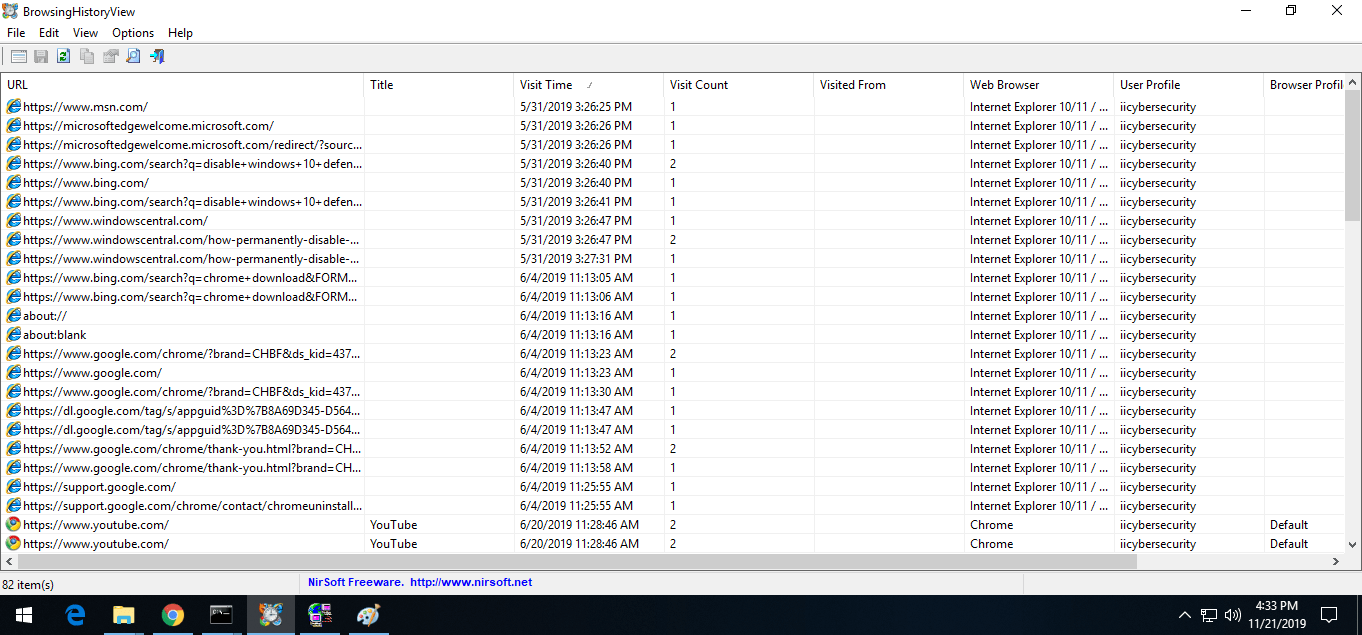The height and width of the screenshot is (635, 1362).
Task: Open the Options menu
Action: 133,33
